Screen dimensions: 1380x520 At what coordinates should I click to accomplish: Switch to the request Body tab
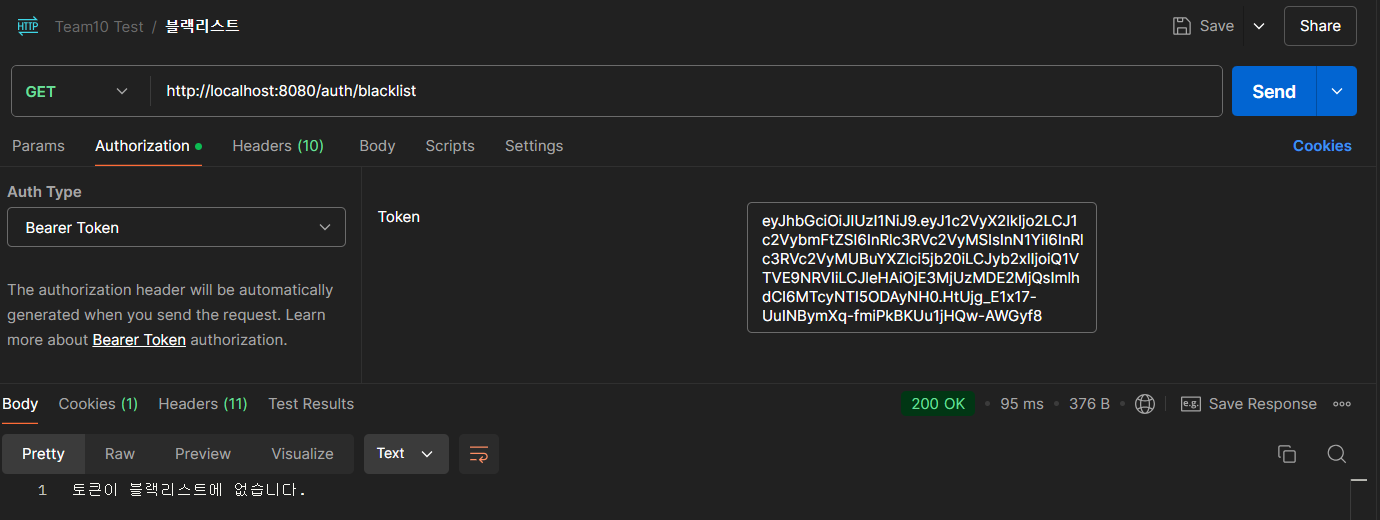coord(377,146)
